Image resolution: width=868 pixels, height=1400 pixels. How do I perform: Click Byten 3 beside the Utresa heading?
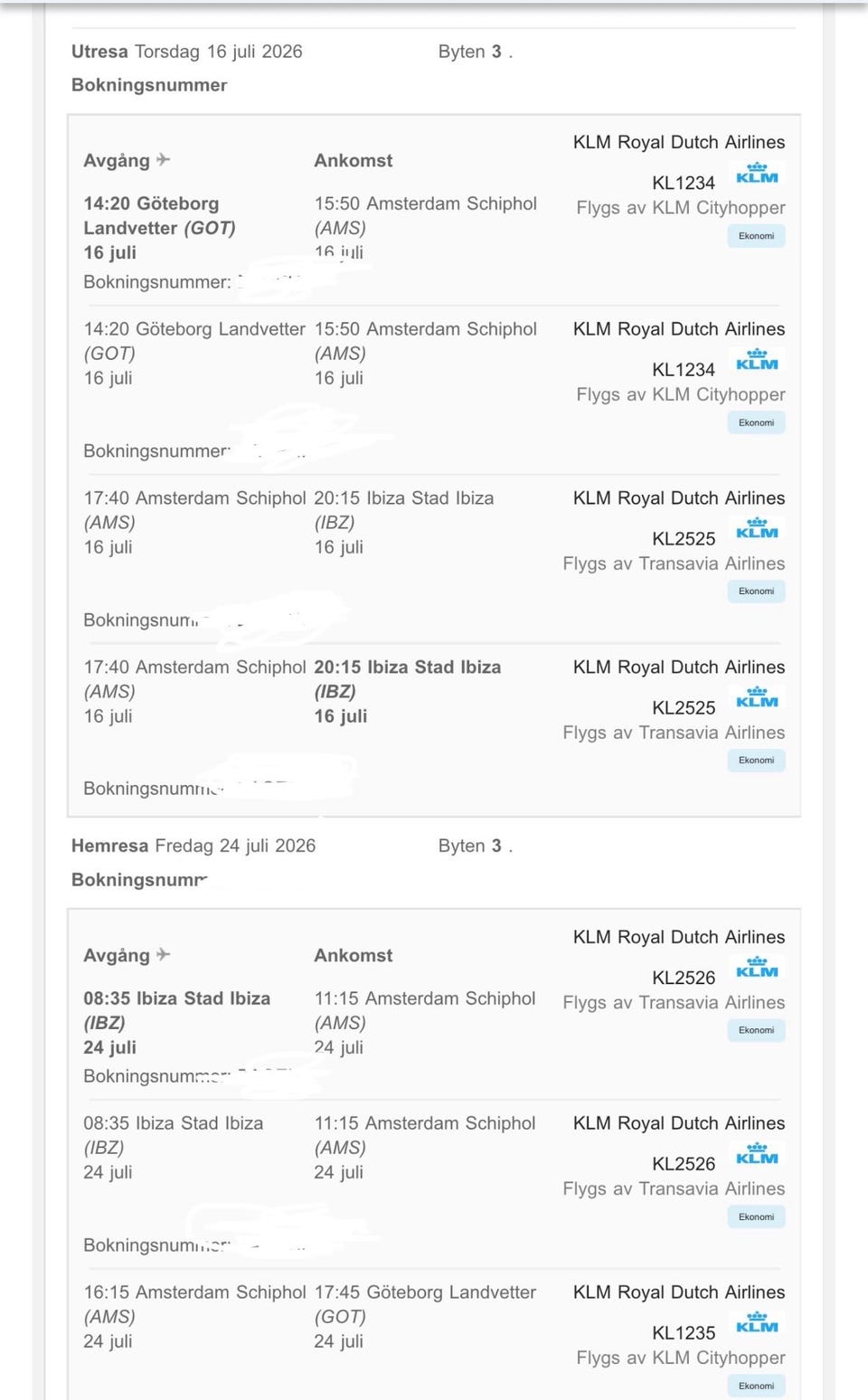[475, 52]
